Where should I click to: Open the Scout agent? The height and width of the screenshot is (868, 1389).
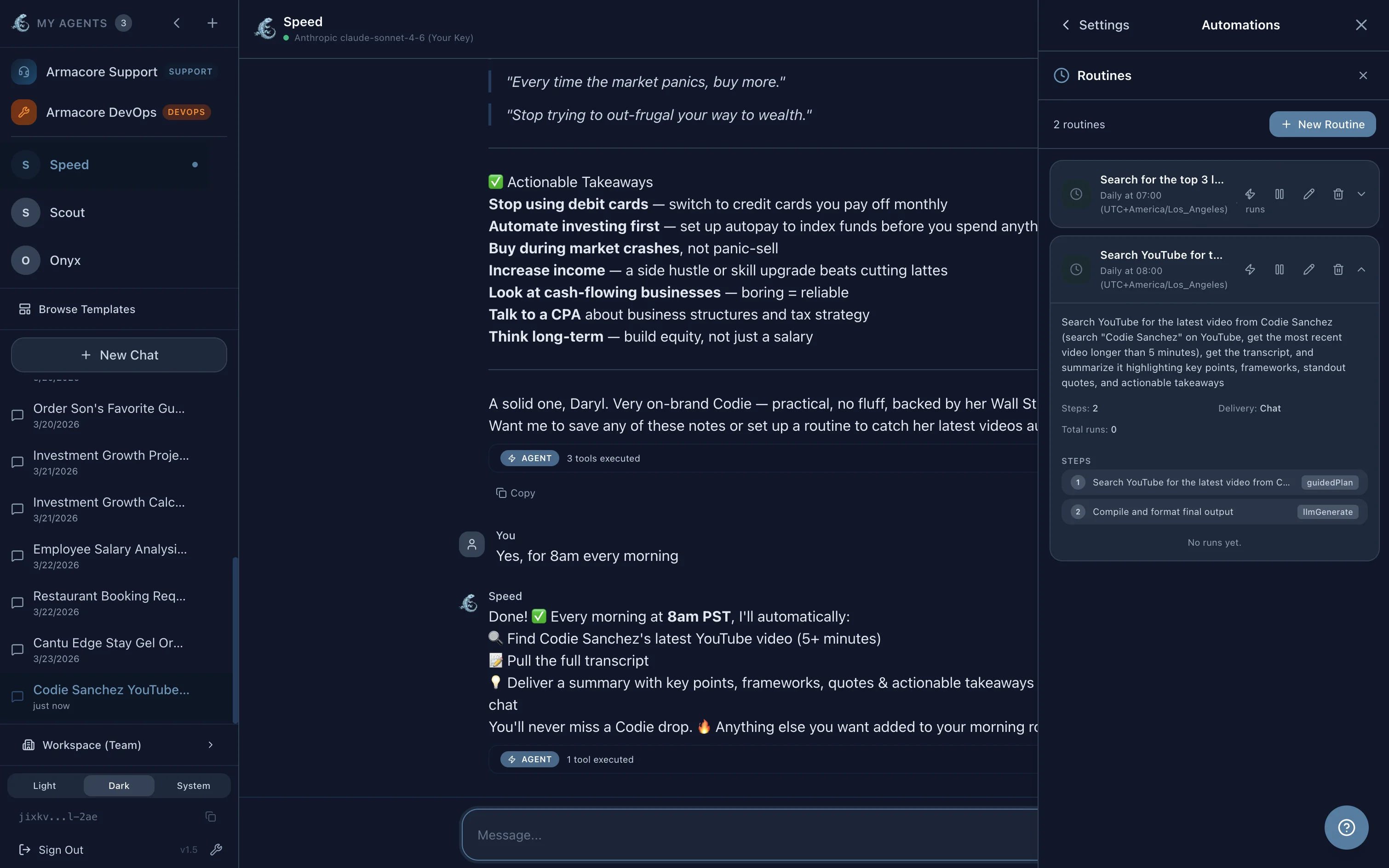tap(67, 212)
